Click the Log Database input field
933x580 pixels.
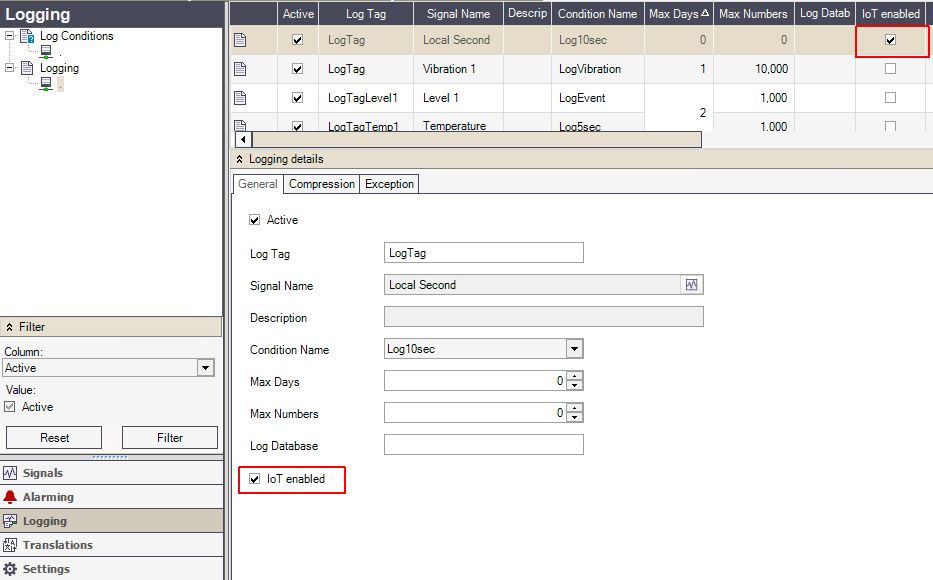(484, 445)
